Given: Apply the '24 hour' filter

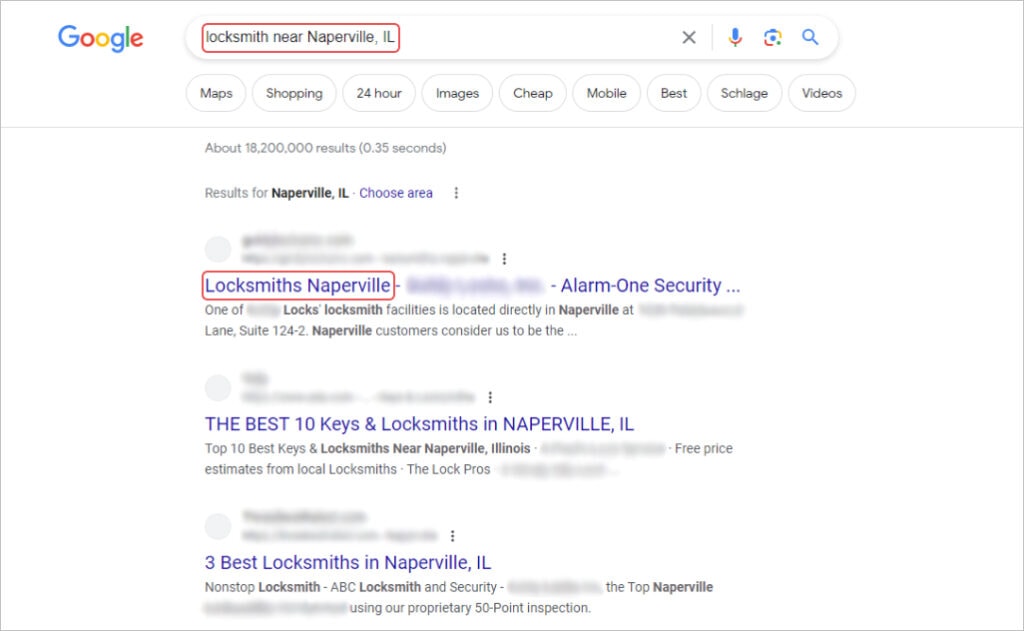Looking at the screenshot, I should [378, 93].
